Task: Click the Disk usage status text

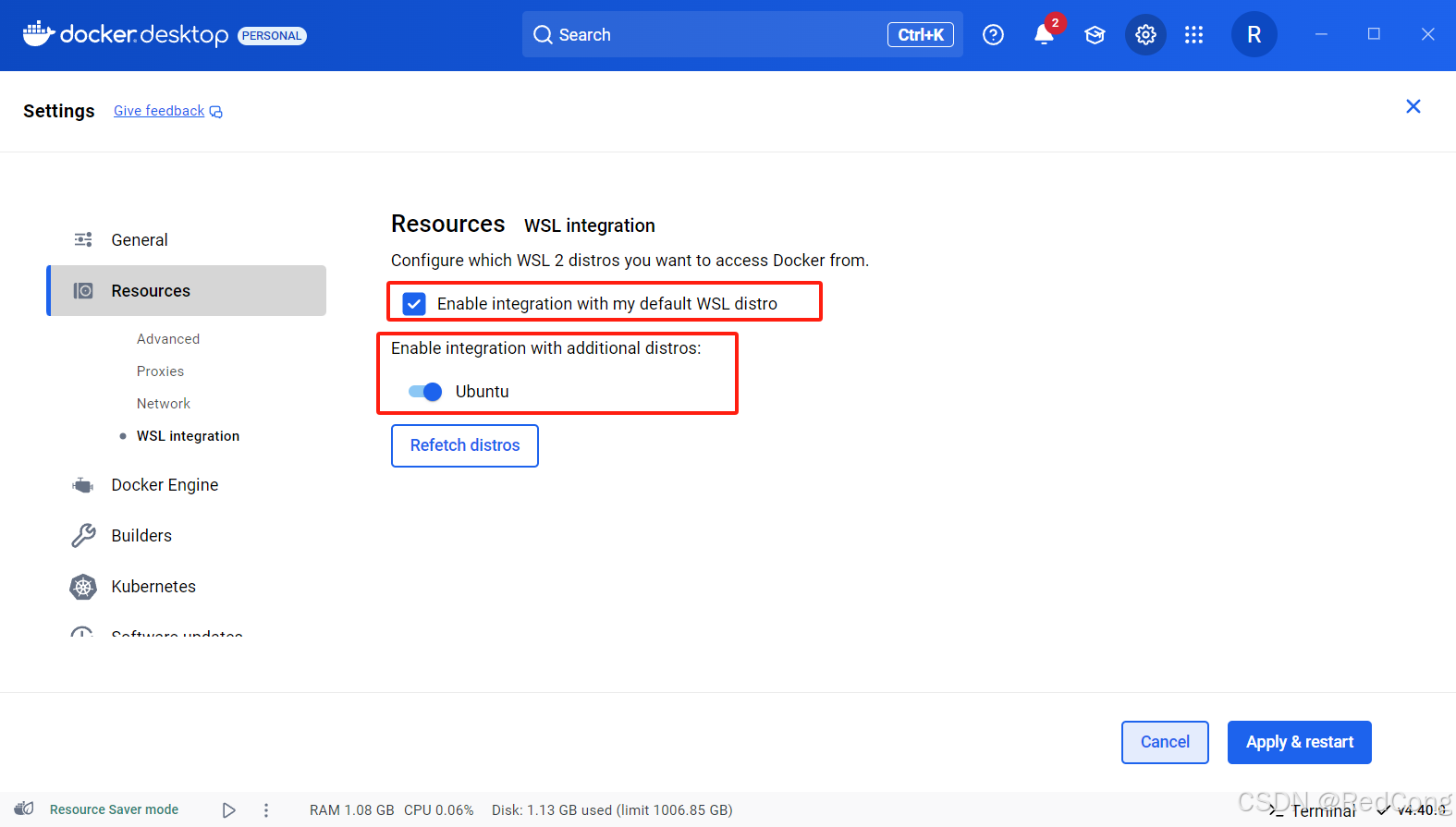Action: 612,810
